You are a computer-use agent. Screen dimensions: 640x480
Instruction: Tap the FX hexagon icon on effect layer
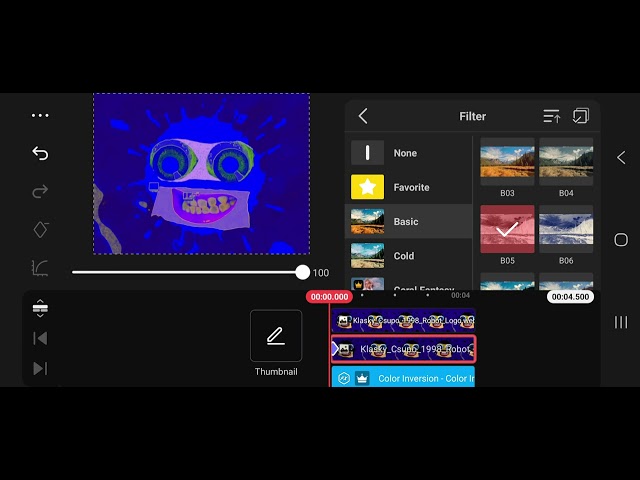pyautogui.click(x=344, y=378)
